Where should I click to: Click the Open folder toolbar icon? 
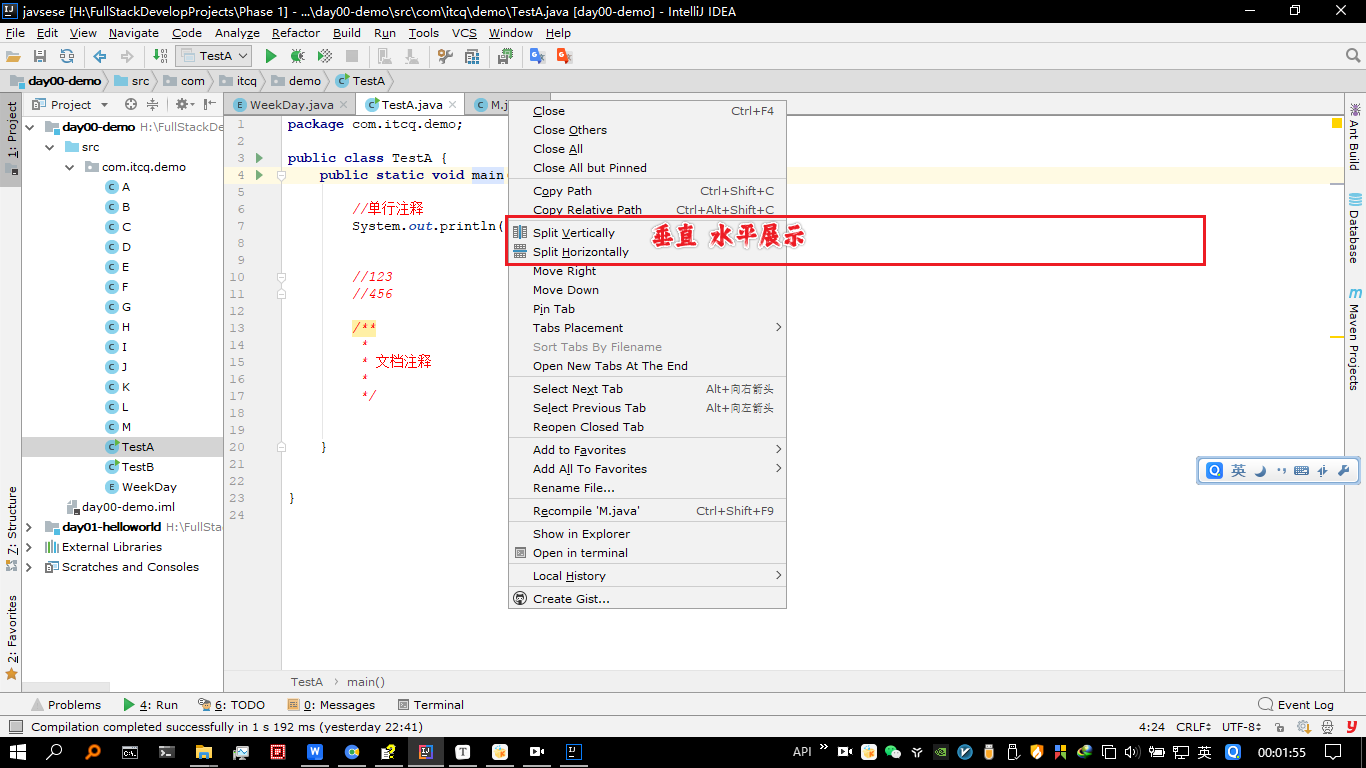[13, 56]
